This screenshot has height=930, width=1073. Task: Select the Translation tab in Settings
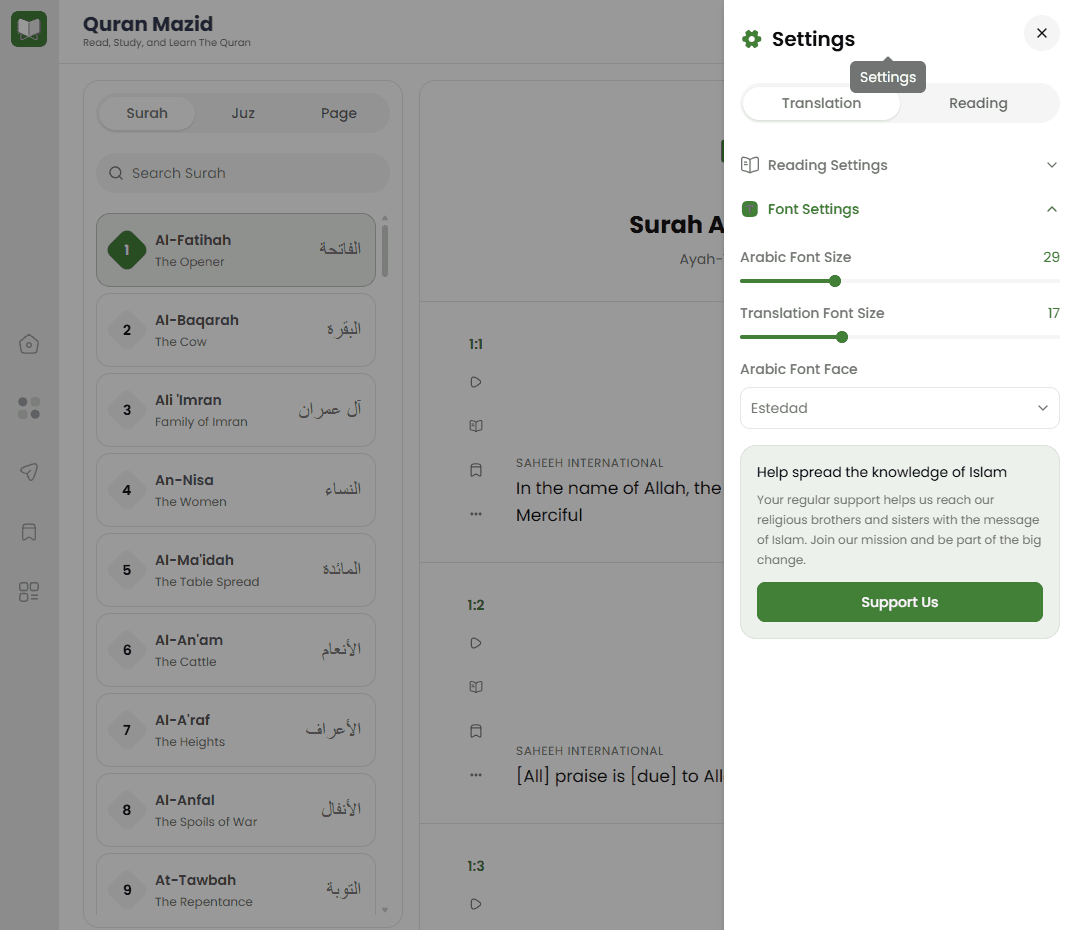click(821, 103)
